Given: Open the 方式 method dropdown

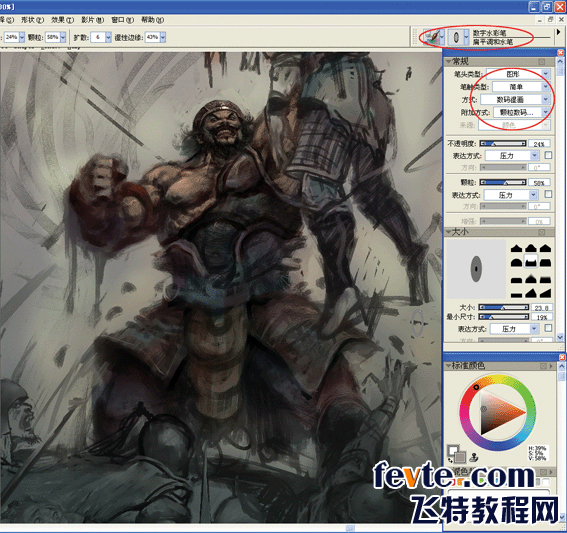Looking at the screenshot, I should pos(515,99).
